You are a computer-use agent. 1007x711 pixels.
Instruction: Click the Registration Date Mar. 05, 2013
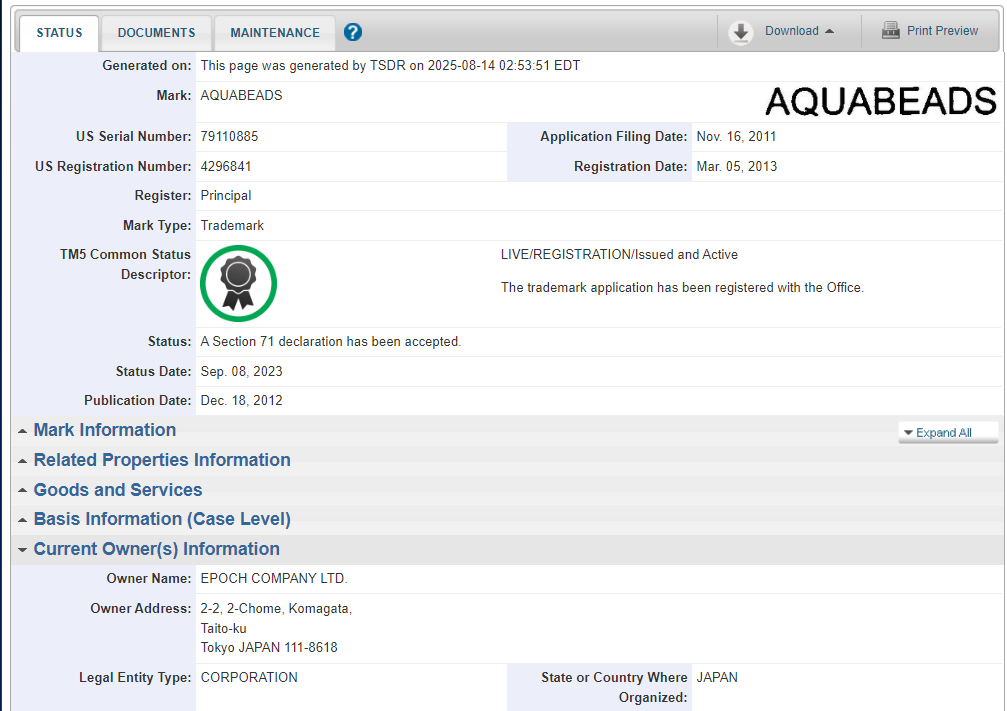[736, 167]
